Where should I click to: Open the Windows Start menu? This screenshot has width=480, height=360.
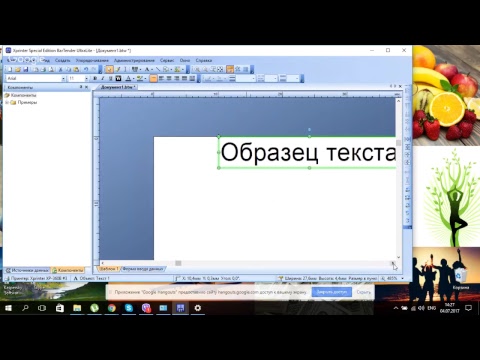[x=8, y=308]
